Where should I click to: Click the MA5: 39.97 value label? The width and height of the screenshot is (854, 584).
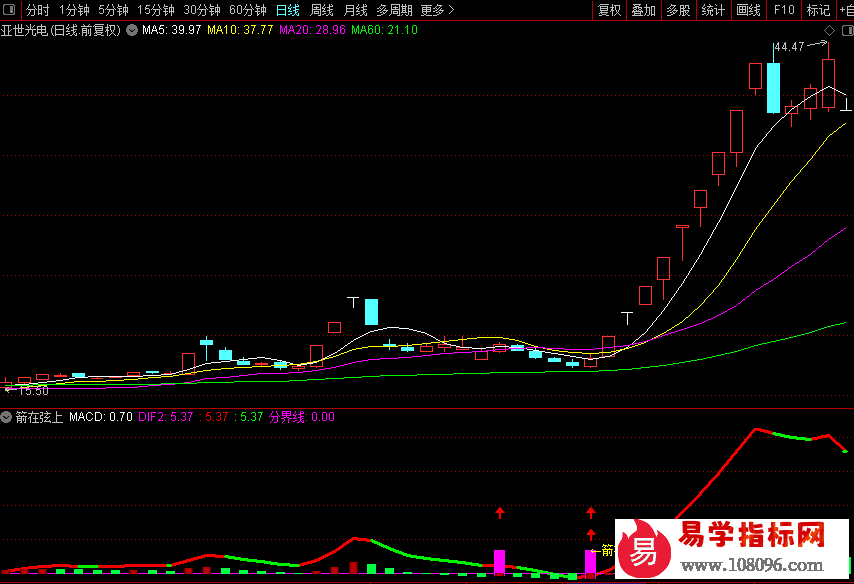(x=172, y=30)
